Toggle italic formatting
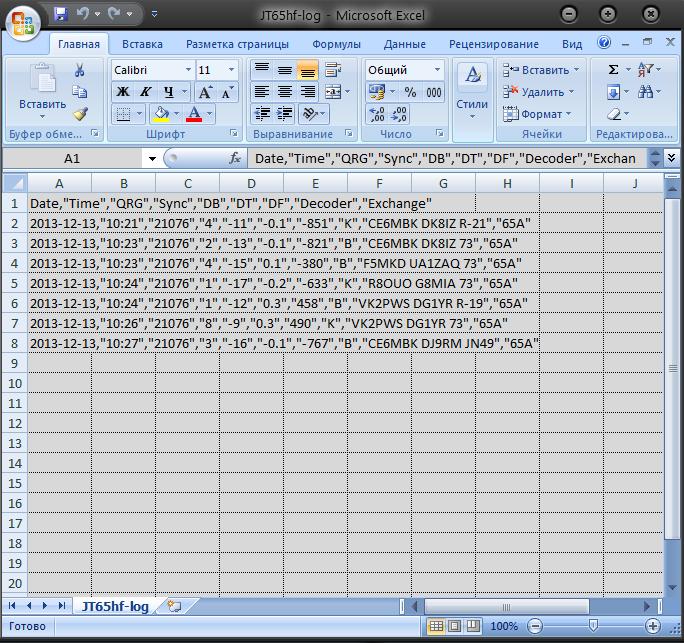This screenshot has height=643, width=684. click(x=146, y=92)
